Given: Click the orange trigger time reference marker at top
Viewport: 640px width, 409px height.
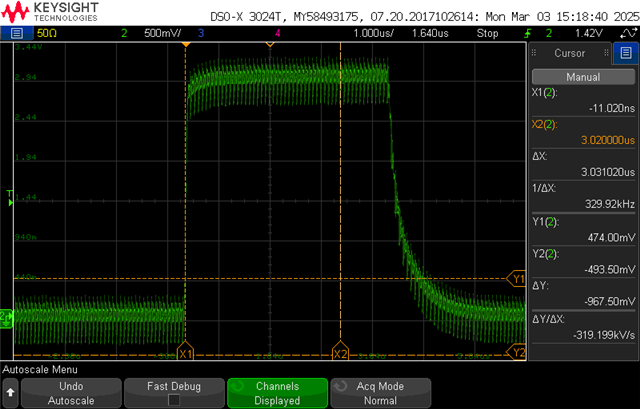Looking at the screenshot, I should point(186,44).
